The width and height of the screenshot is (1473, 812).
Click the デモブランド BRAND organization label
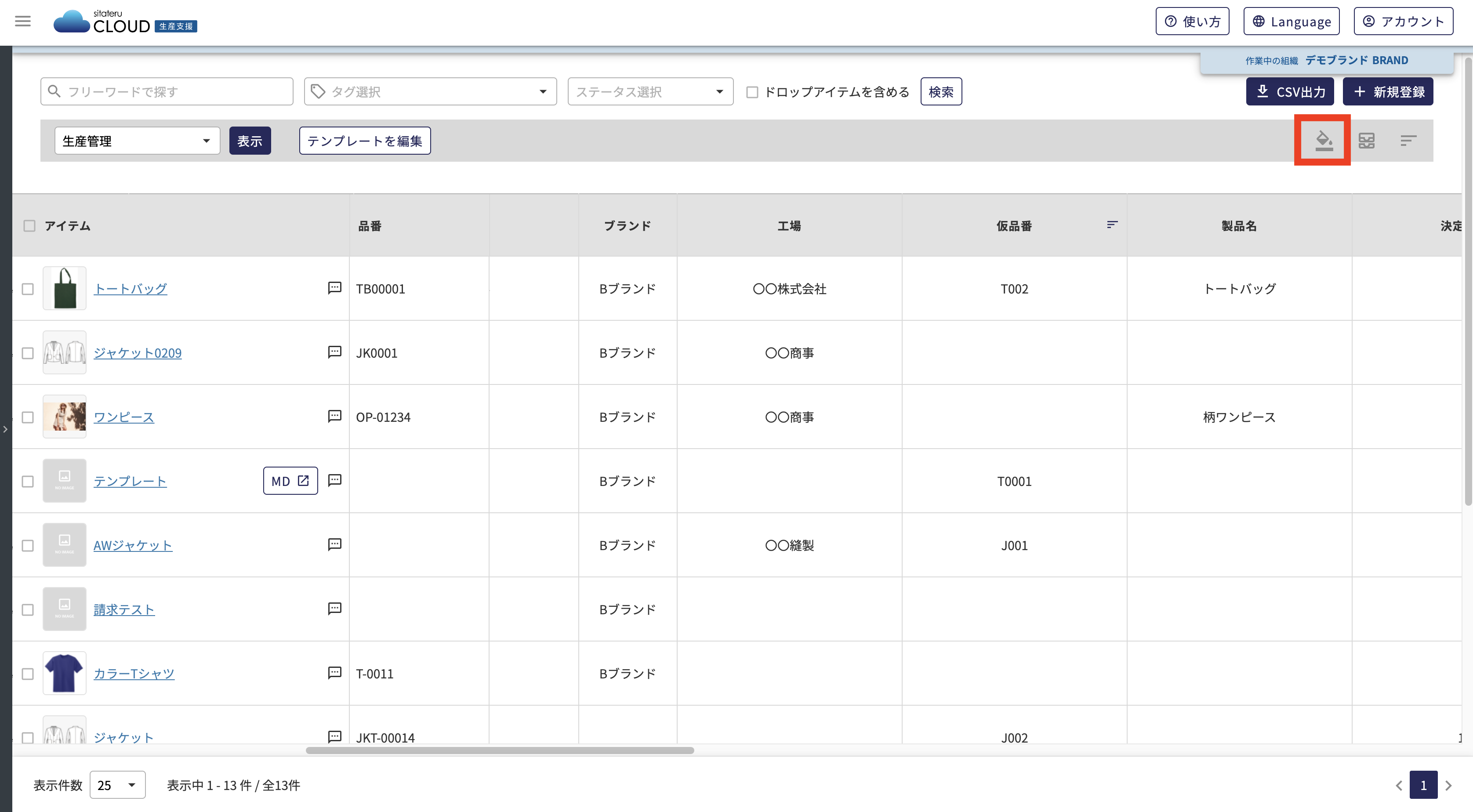pos(1357,60)
